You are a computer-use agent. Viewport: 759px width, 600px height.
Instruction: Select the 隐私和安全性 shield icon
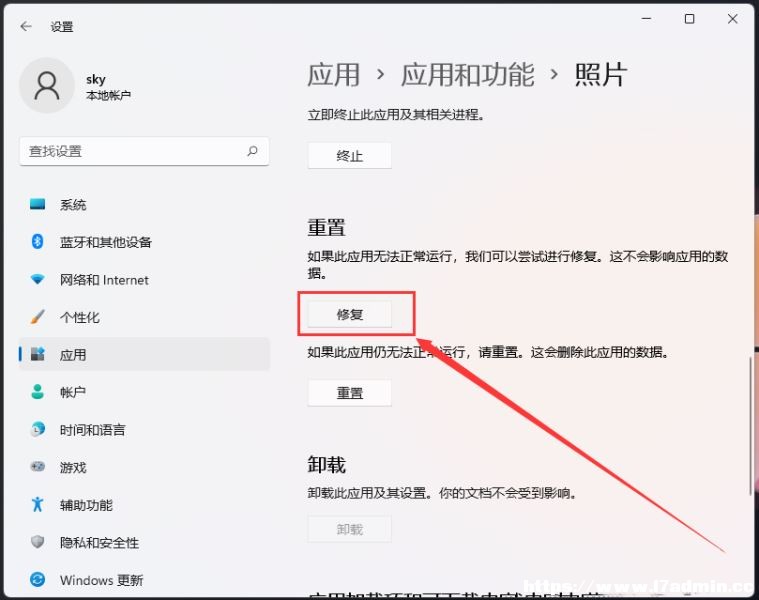coord(37,542)
